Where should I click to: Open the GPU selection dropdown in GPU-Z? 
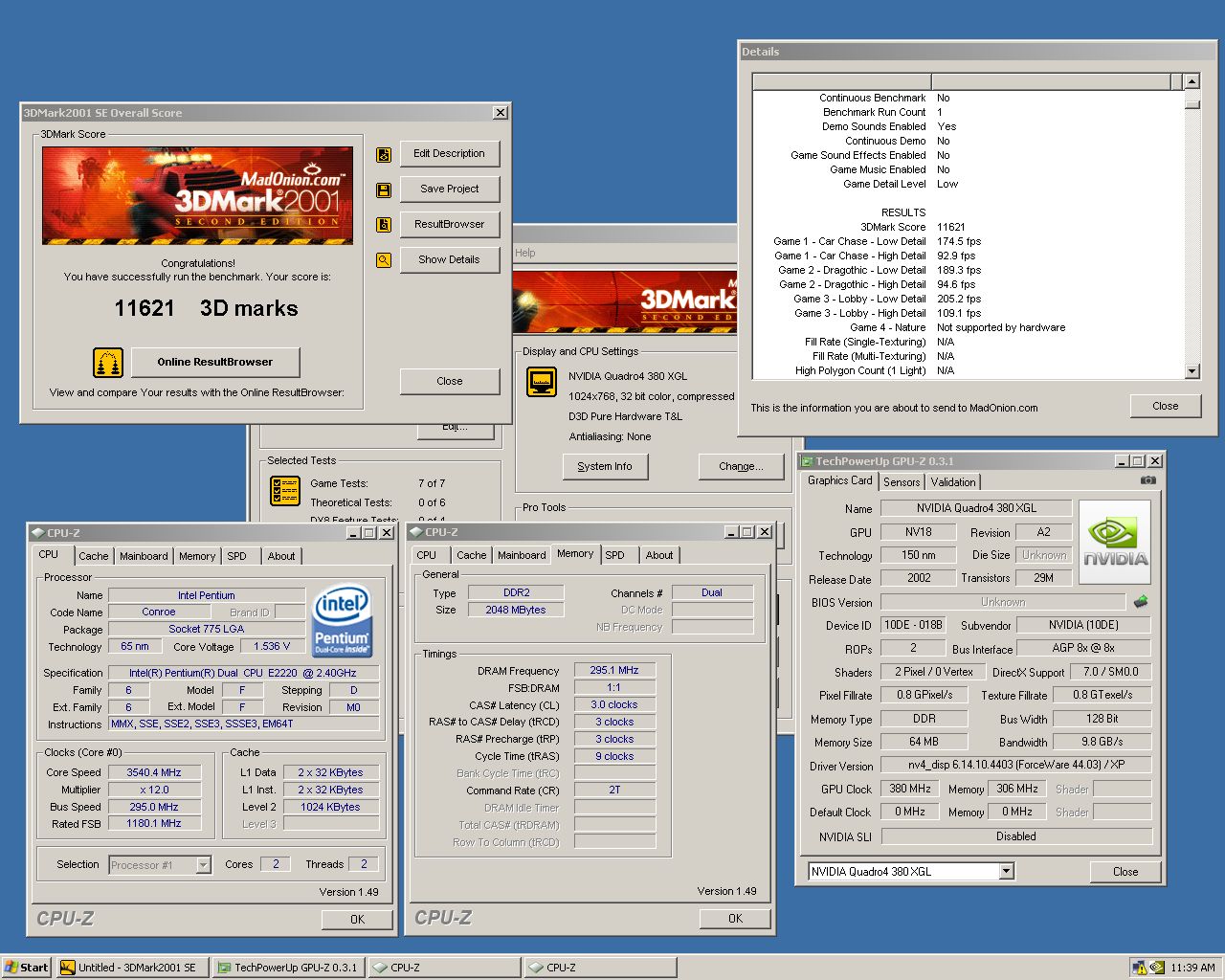1006,872
